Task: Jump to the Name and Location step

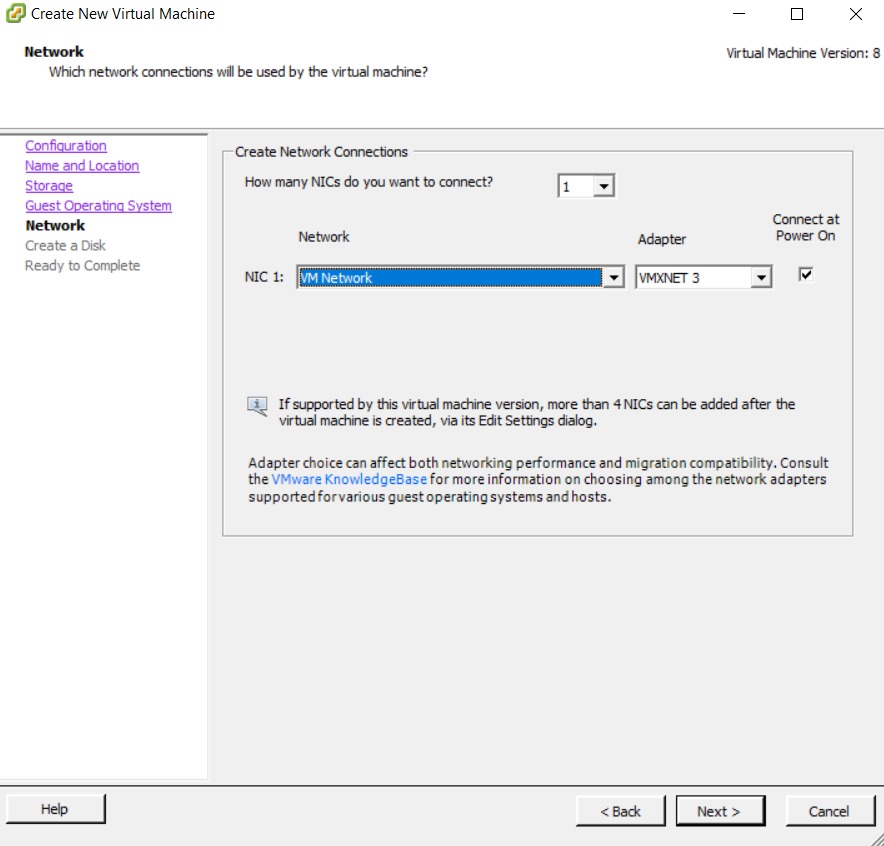Action: click(x=82, y=166)
